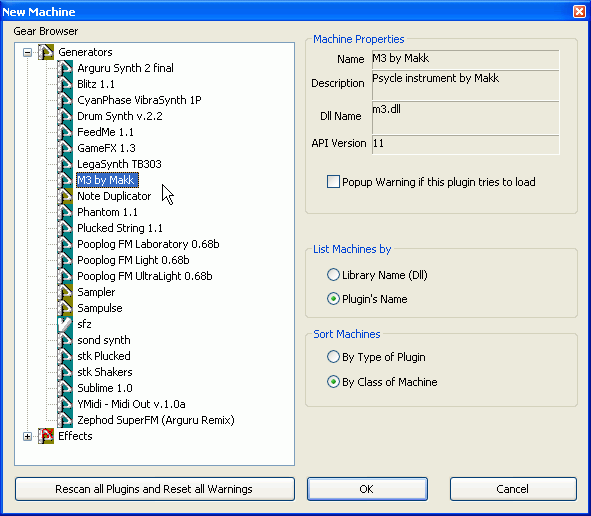Click the Generators folder icon
This screenshot has height=516, width=591.
[x=46, y=52]
